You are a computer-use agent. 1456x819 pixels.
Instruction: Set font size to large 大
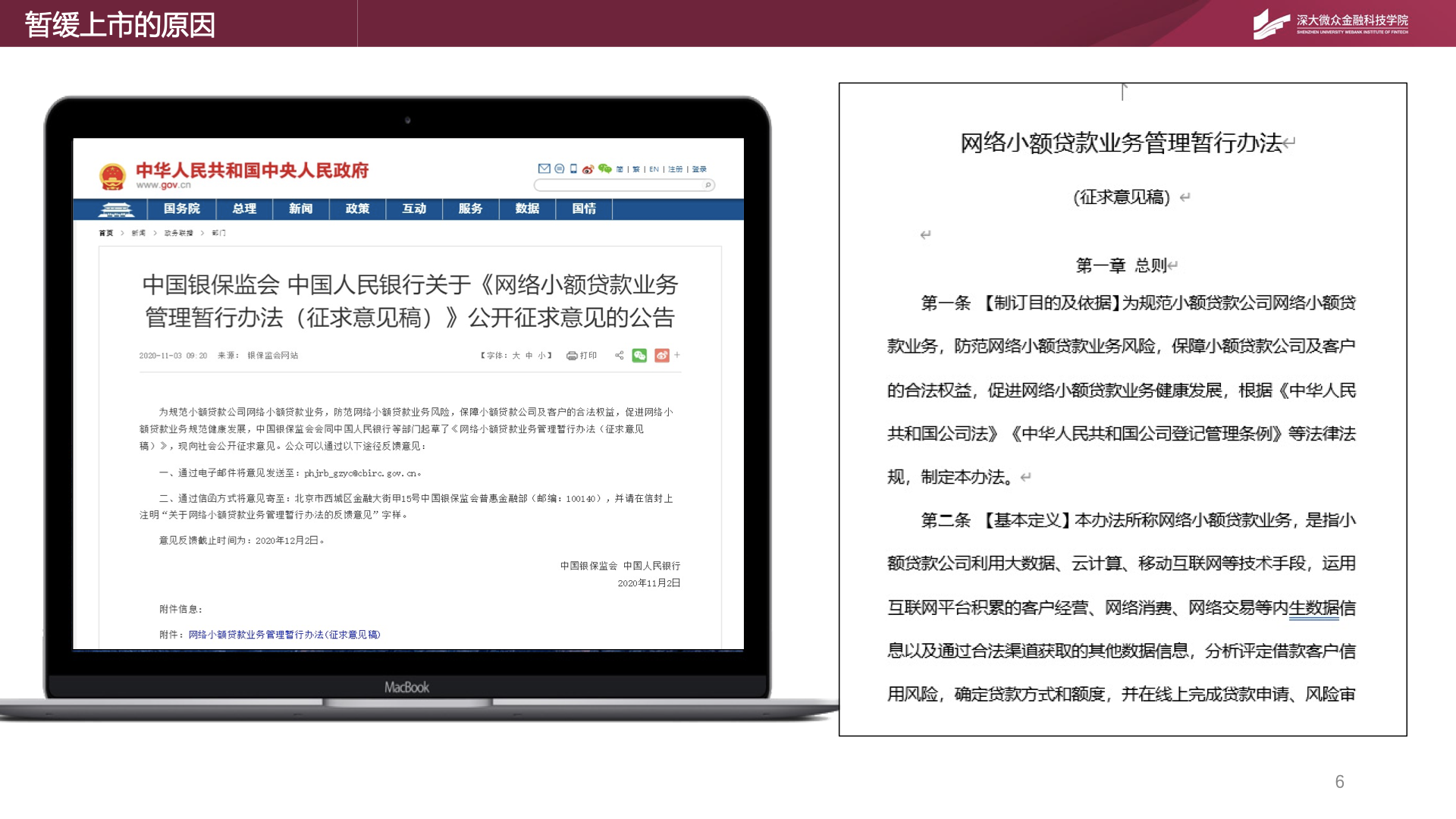516,355
